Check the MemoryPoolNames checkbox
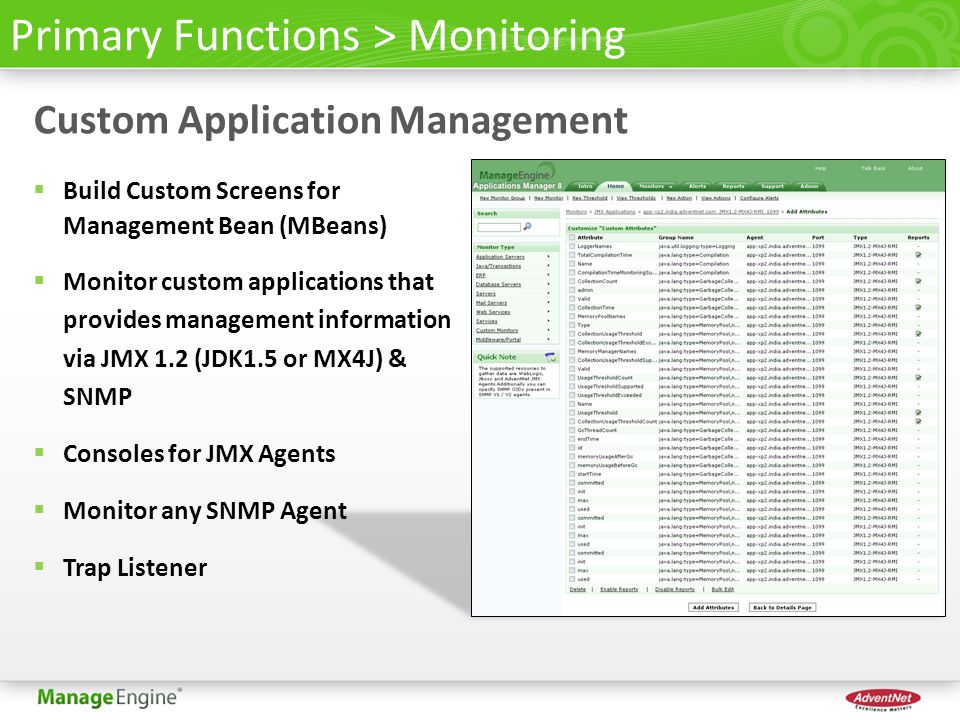The image size is (960, 720). tap(572, 317)
